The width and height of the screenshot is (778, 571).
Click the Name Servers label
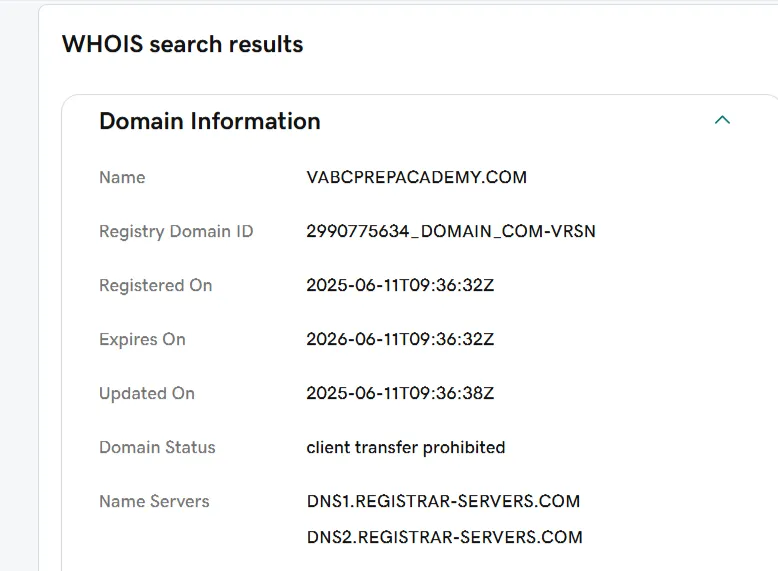154,502
